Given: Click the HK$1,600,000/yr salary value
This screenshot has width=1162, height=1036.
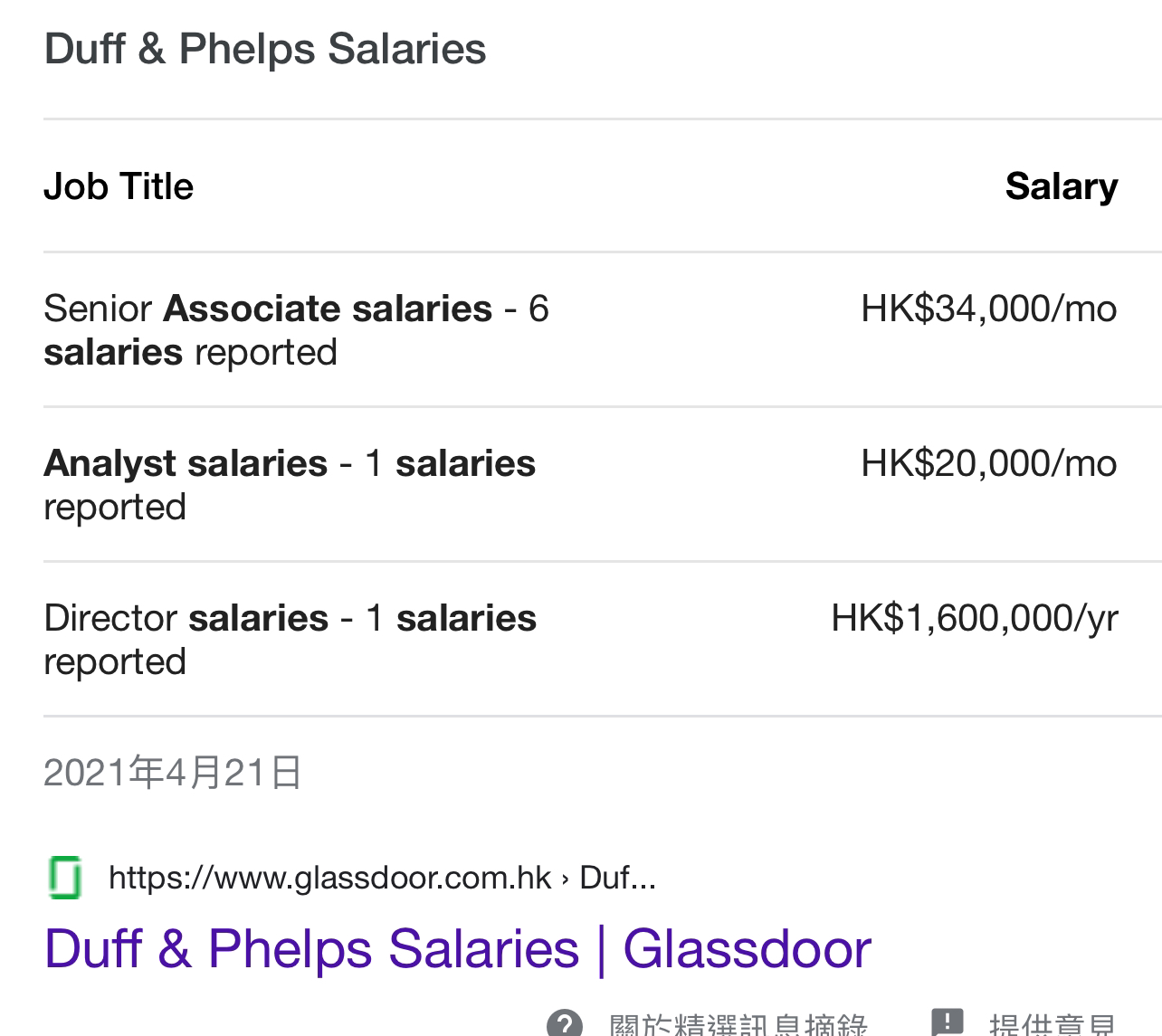Looking at the screenshot, I should [x=975, y=618].
